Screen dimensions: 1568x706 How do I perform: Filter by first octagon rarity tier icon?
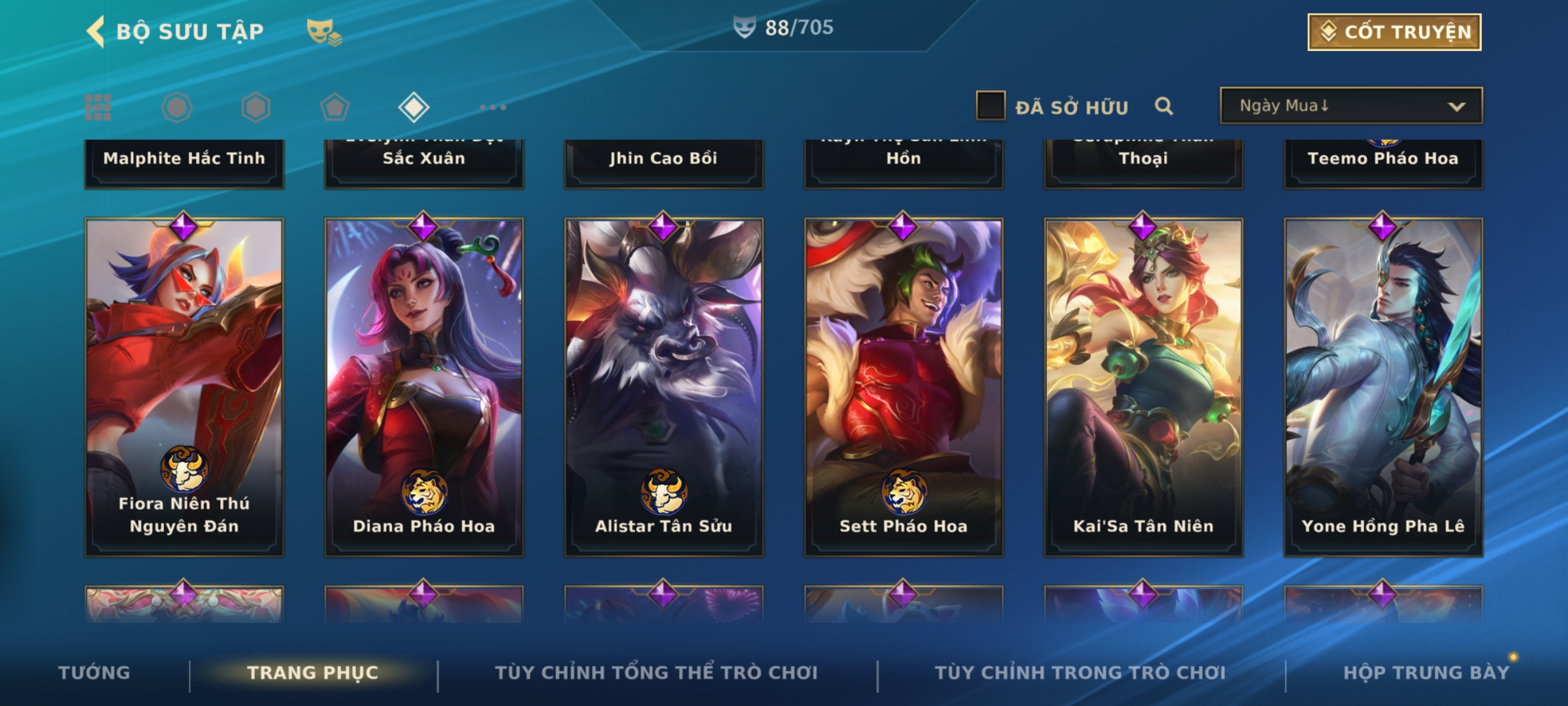coord(176,107)
